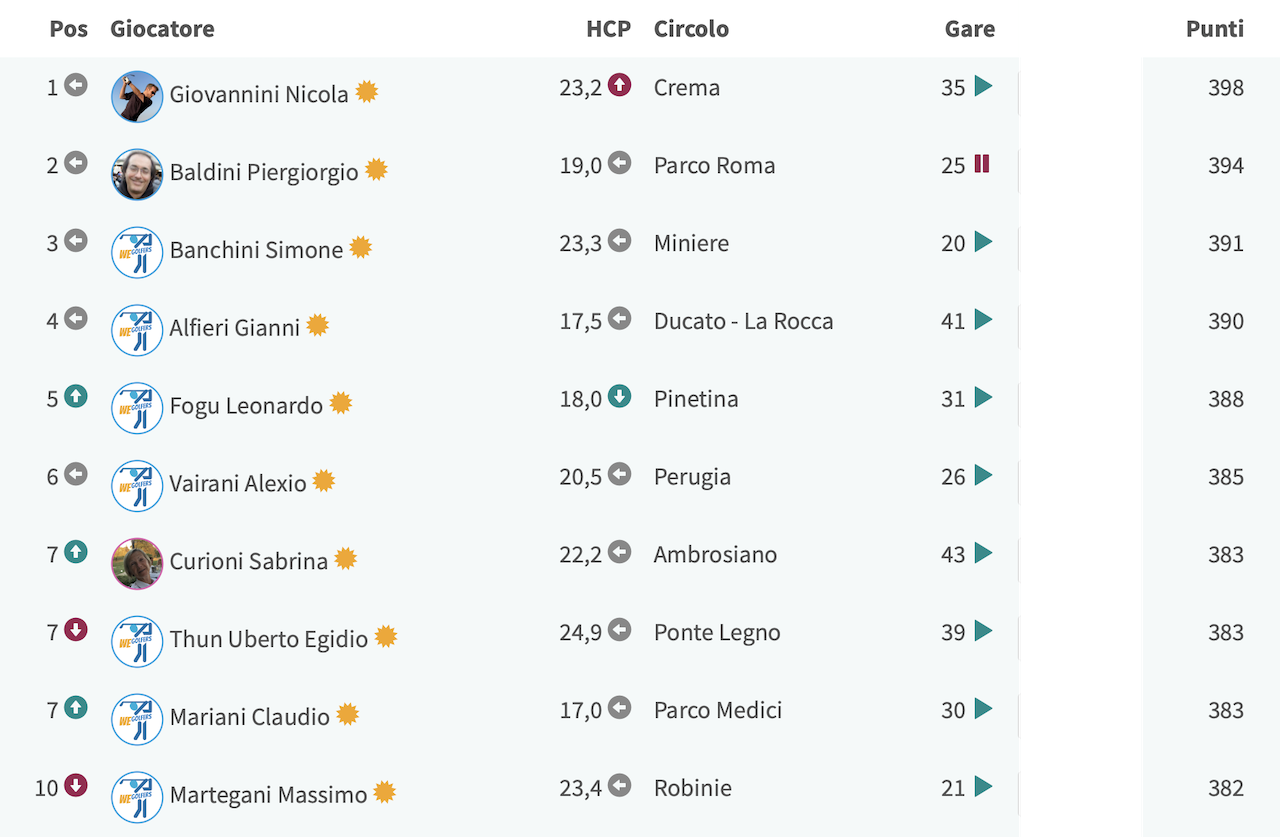Click the pause icon in Baldini Piergiorgio's Gare
The height and width of the screenshot is (837, 1280).
click(x=982, y=163)
